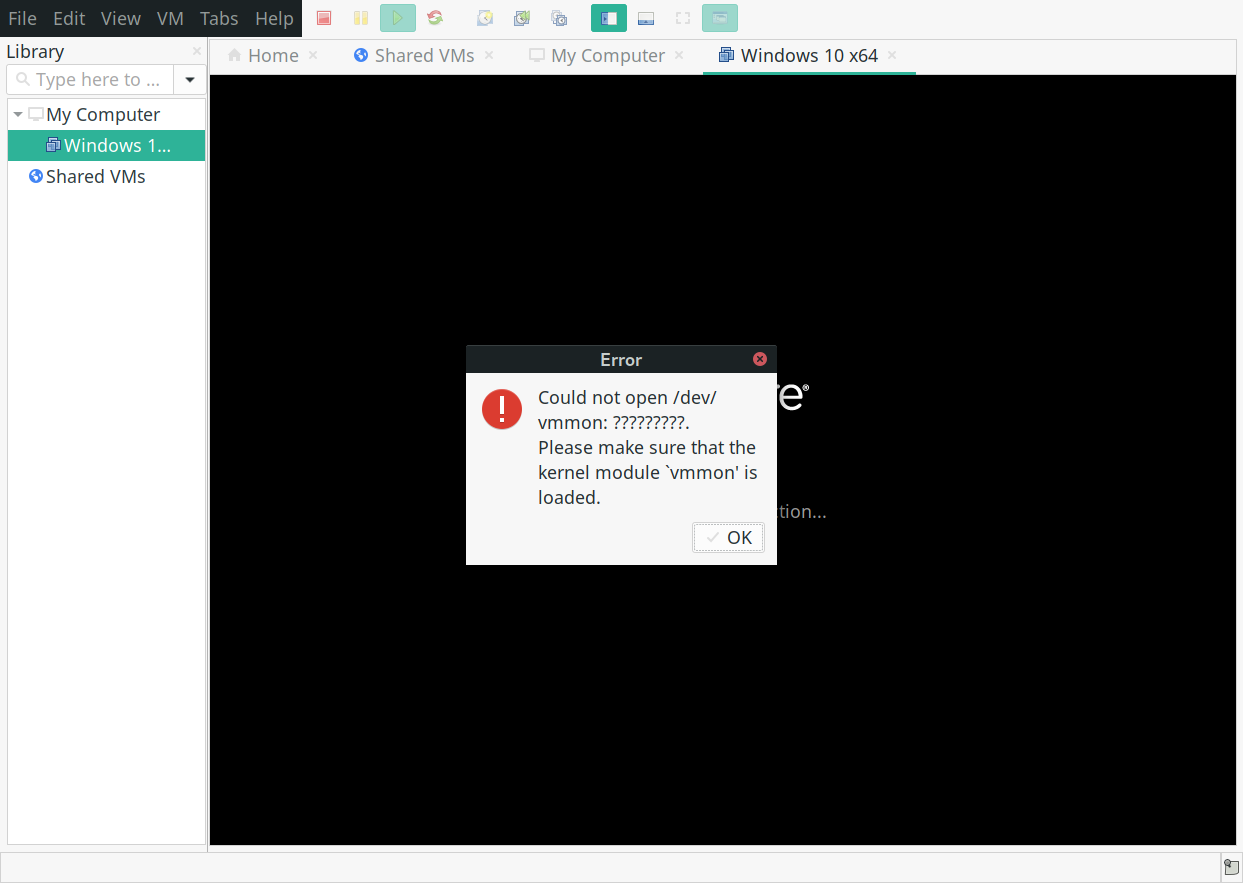Take a snapshot of the VM

(485, 17)
